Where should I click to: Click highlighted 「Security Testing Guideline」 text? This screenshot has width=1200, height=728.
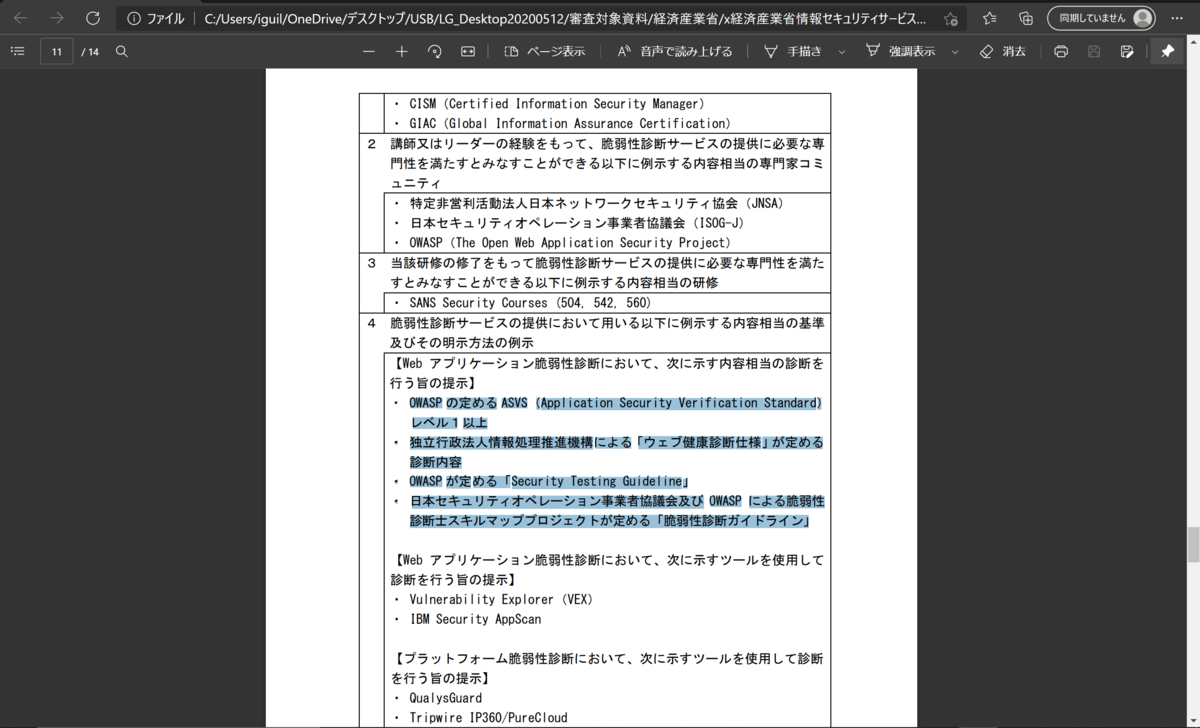[x=597, y=481]
